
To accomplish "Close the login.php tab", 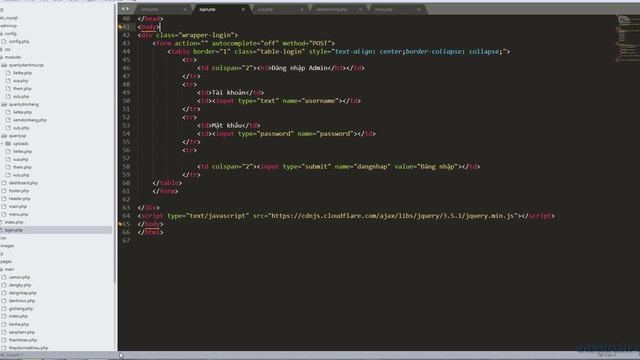I will (x=243, y=9).
